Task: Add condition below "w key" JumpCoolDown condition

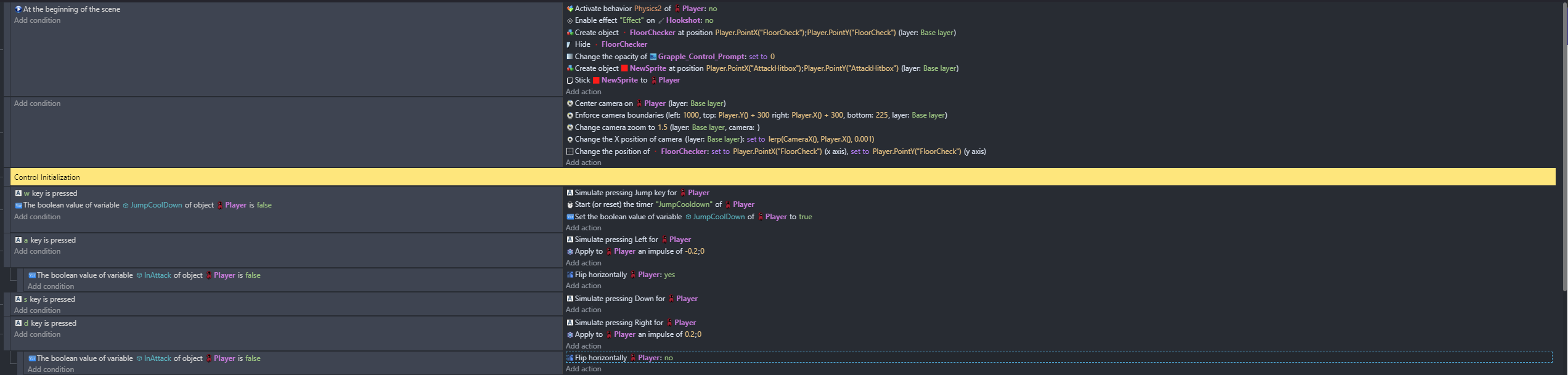Action: [38, 217]
